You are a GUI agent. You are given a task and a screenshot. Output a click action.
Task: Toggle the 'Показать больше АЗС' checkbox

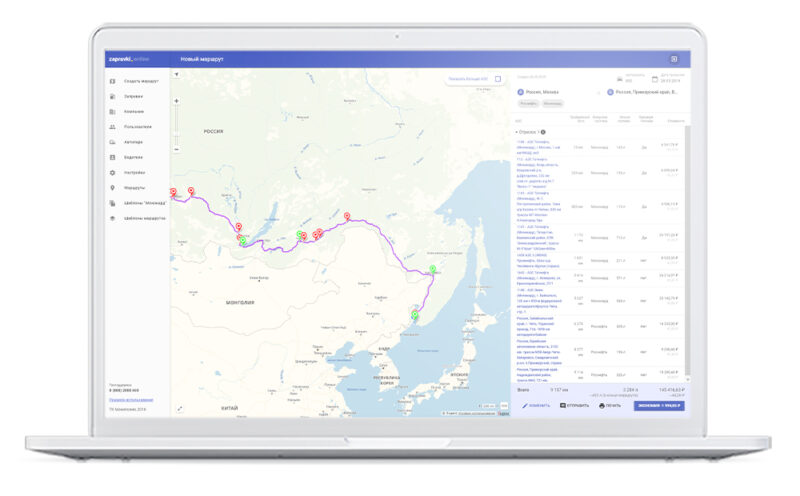point(498,78)
